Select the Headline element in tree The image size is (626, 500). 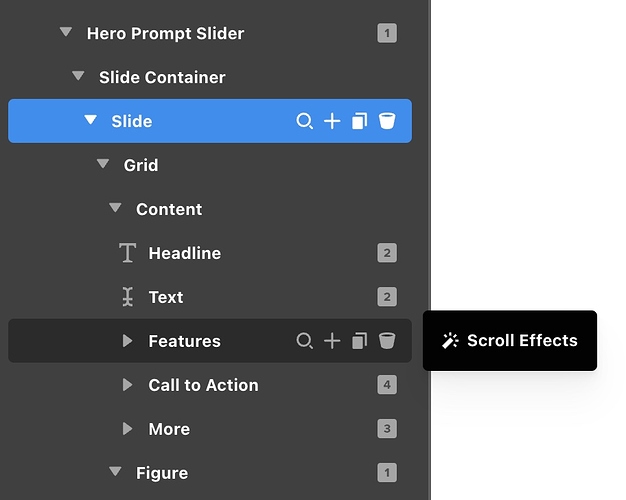(x=184, y=253)
